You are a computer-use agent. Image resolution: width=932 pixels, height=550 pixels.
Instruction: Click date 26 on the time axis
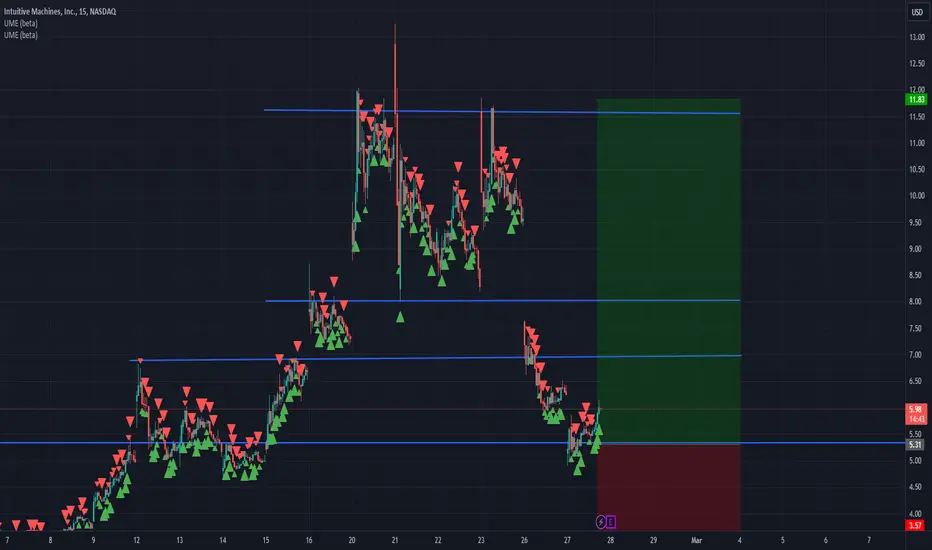coord(524,540)
